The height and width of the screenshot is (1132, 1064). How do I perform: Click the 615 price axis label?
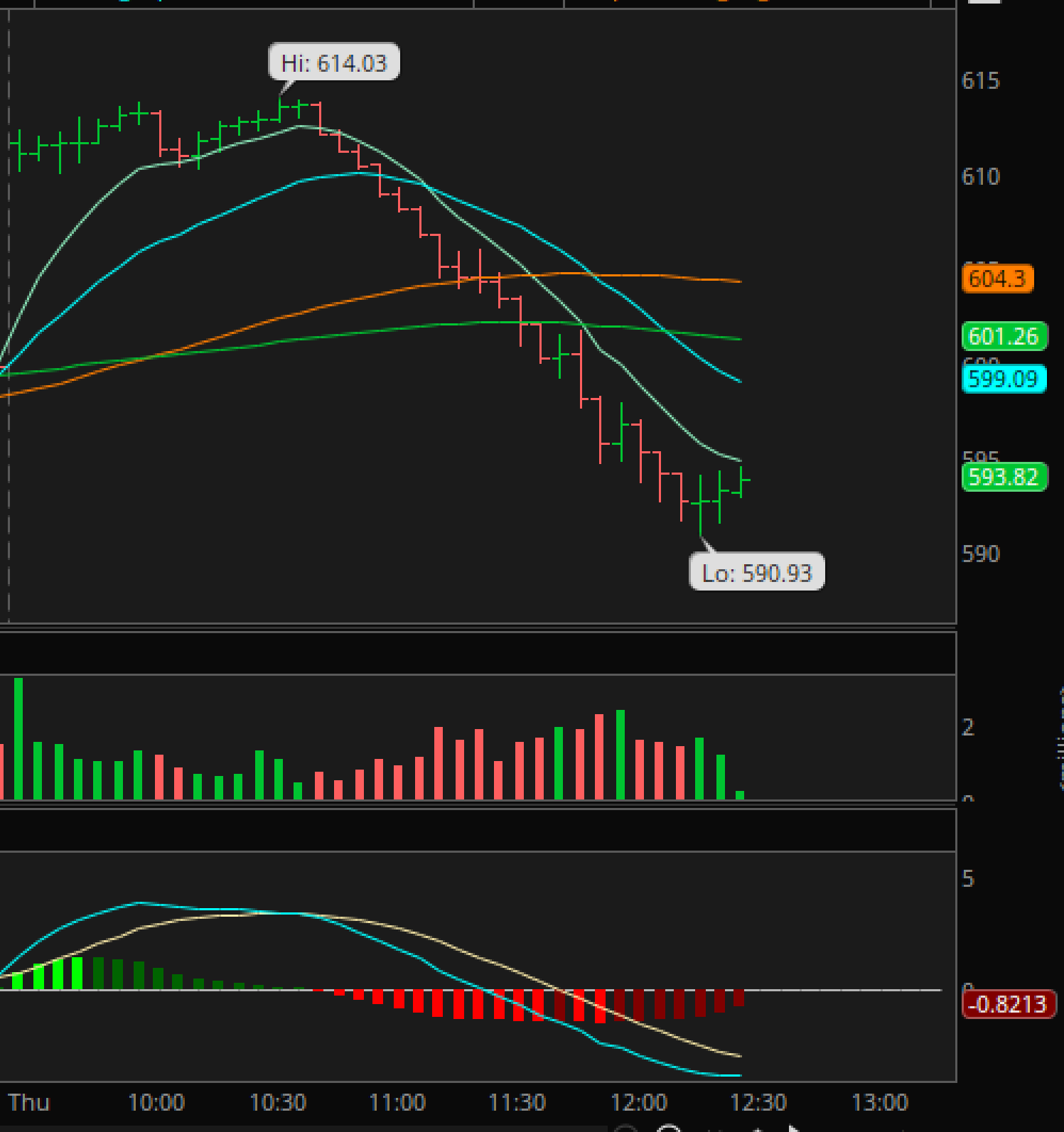tap(981, 80)
